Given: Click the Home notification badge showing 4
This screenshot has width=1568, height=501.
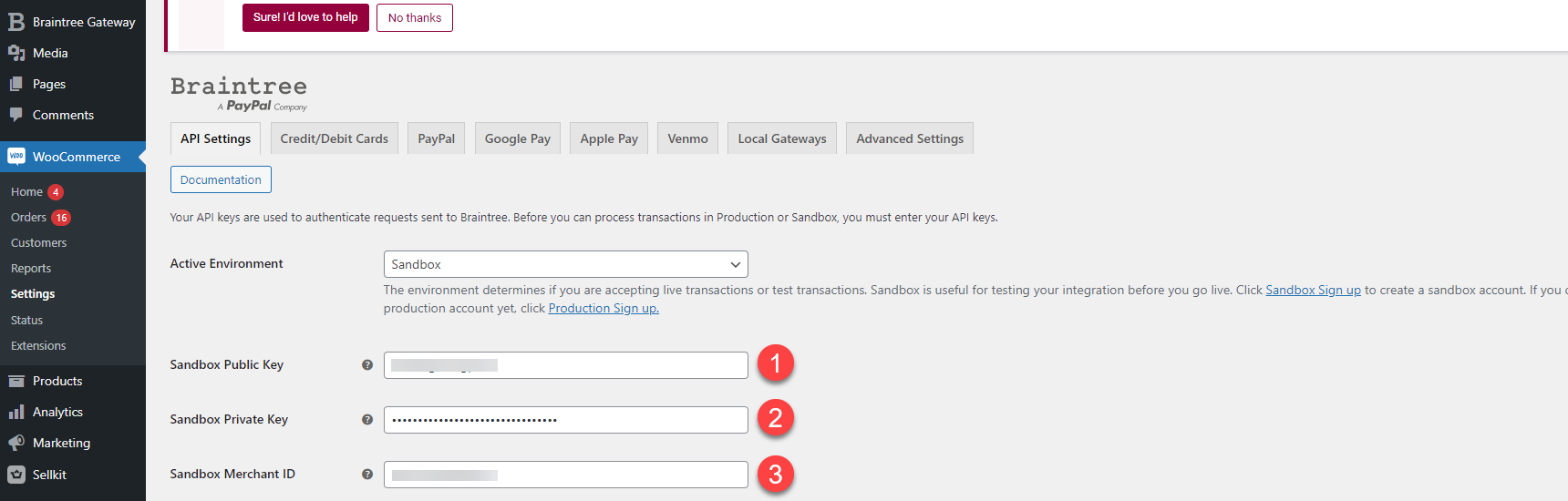Looking at the screenshot, I should click(56, 192).
